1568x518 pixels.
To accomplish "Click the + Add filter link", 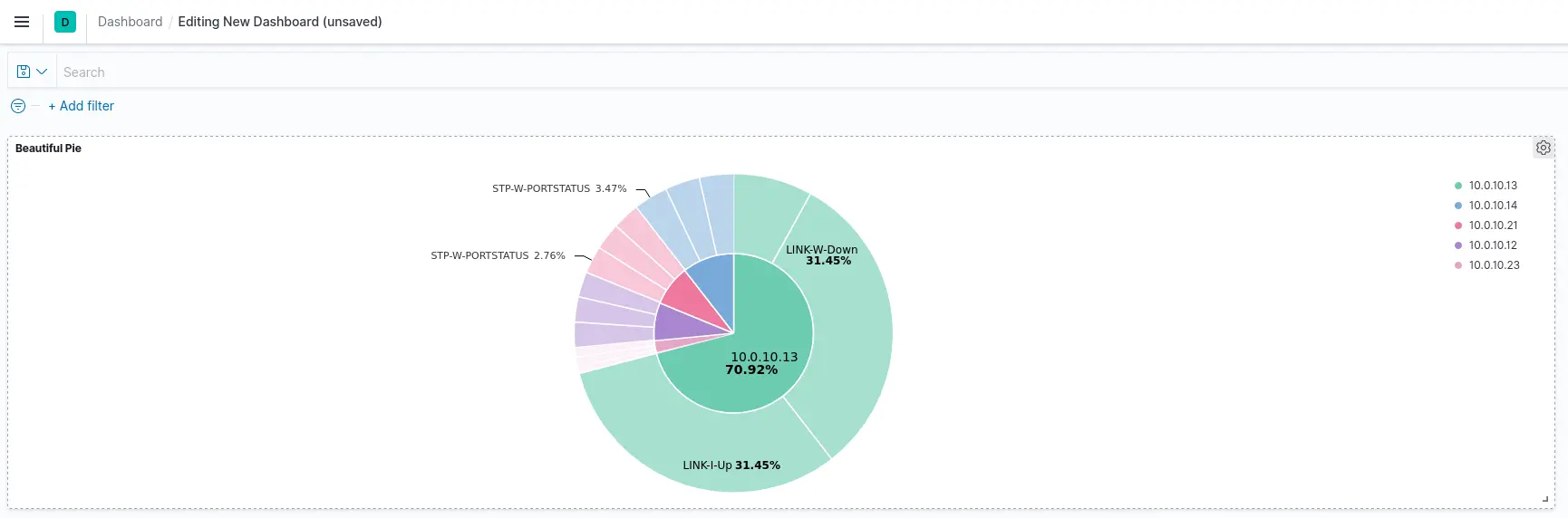I will (82, 106).
